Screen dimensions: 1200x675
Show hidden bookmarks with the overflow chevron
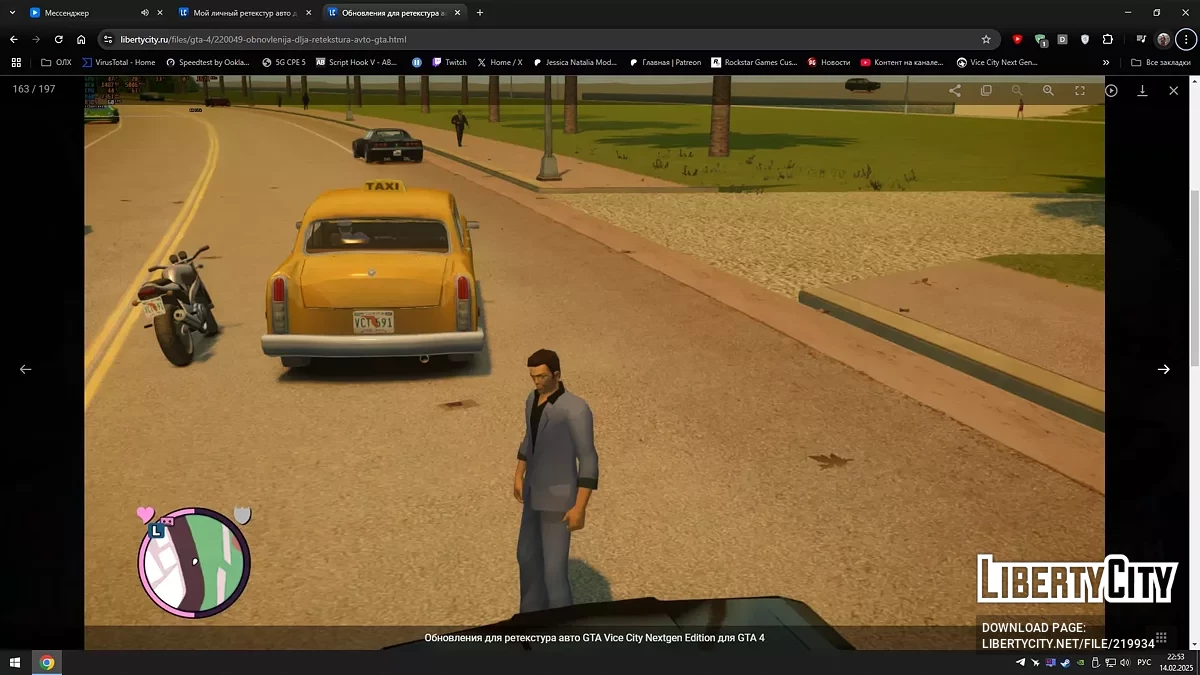pyautogui.click(x=1106, y=62)
